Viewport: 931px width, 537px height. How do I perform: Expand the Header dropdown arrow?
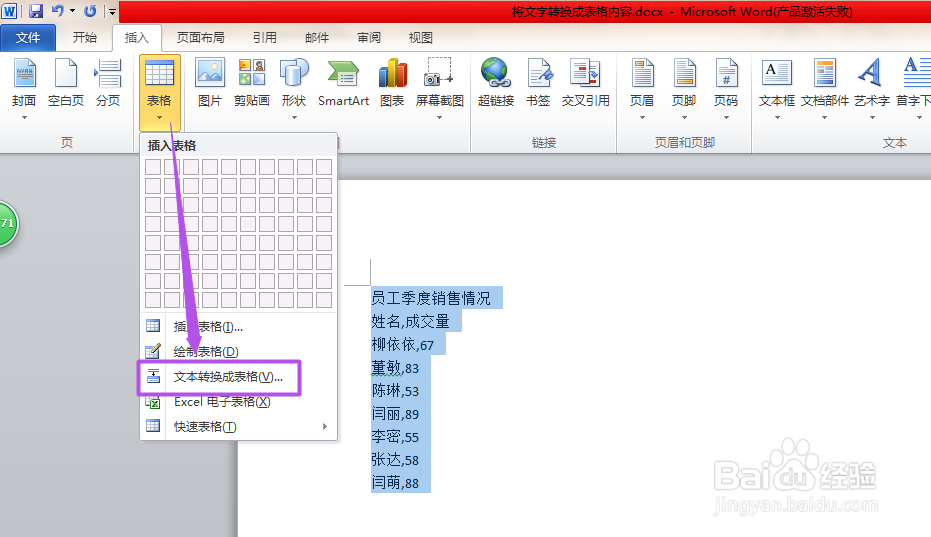coord(642,118)
